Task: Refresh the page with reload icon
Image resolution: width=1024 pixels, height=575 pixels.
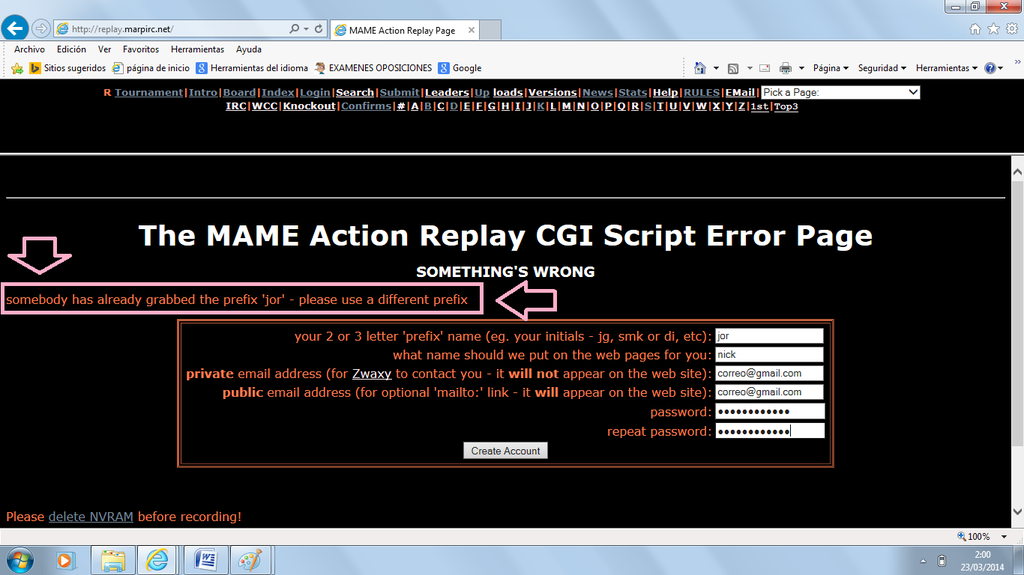Action: pos(319,29)
